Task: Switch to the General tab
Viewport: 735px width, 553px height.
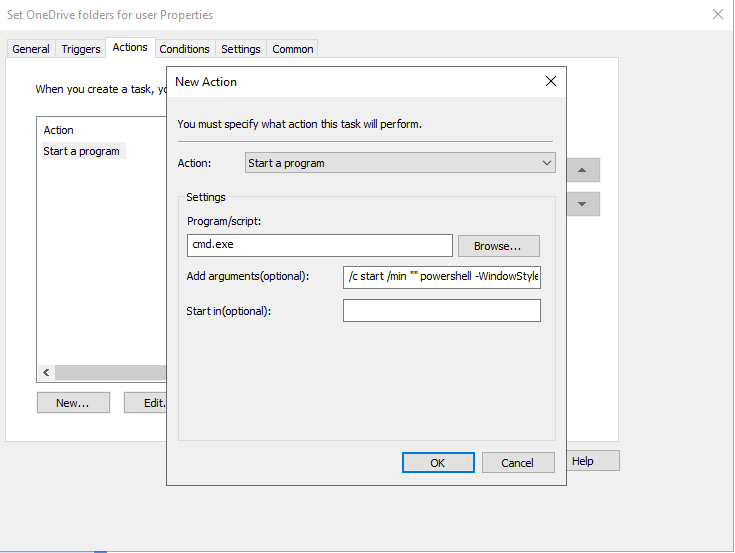Action: [x=31, y=49]
